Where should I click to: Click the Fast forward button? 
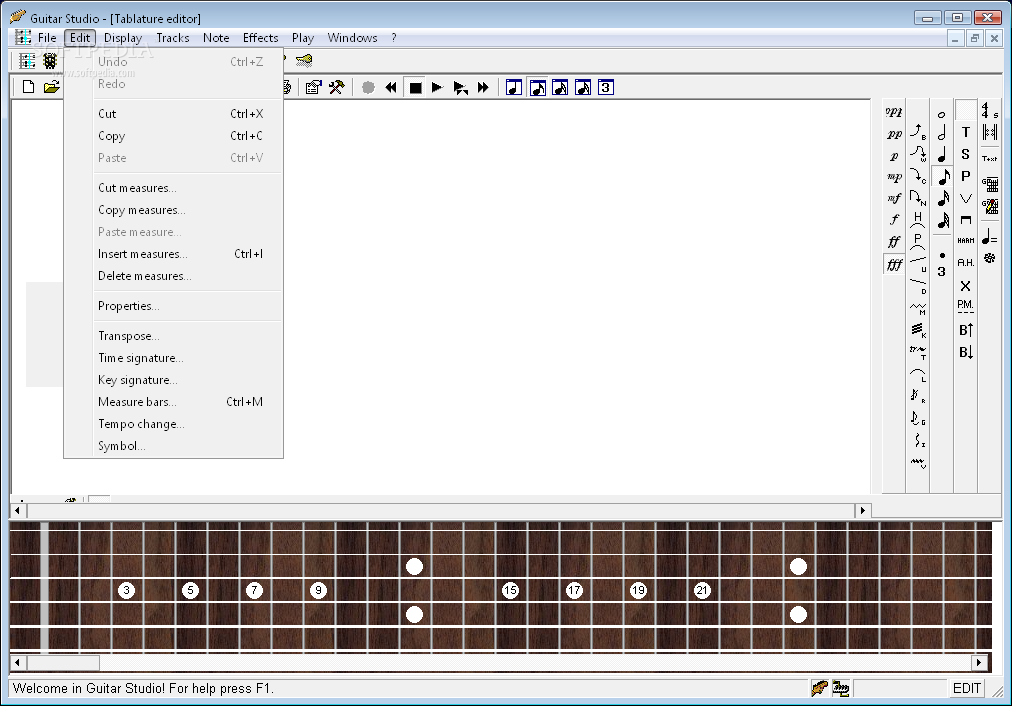(x=483, y=88)
